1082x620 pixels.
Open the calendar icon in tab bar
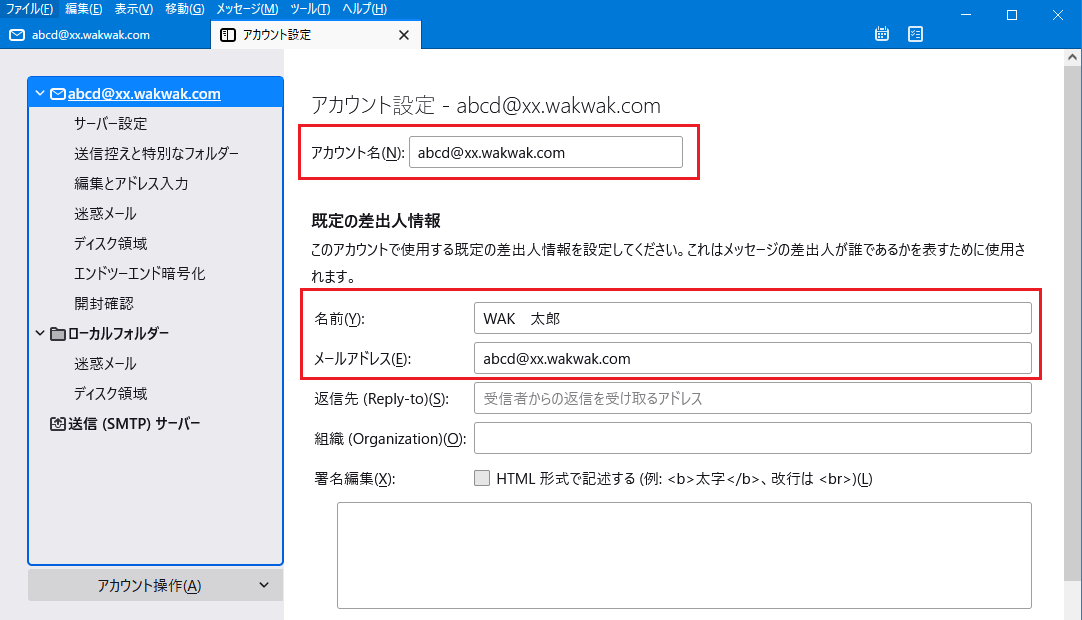tap(882, 34)
